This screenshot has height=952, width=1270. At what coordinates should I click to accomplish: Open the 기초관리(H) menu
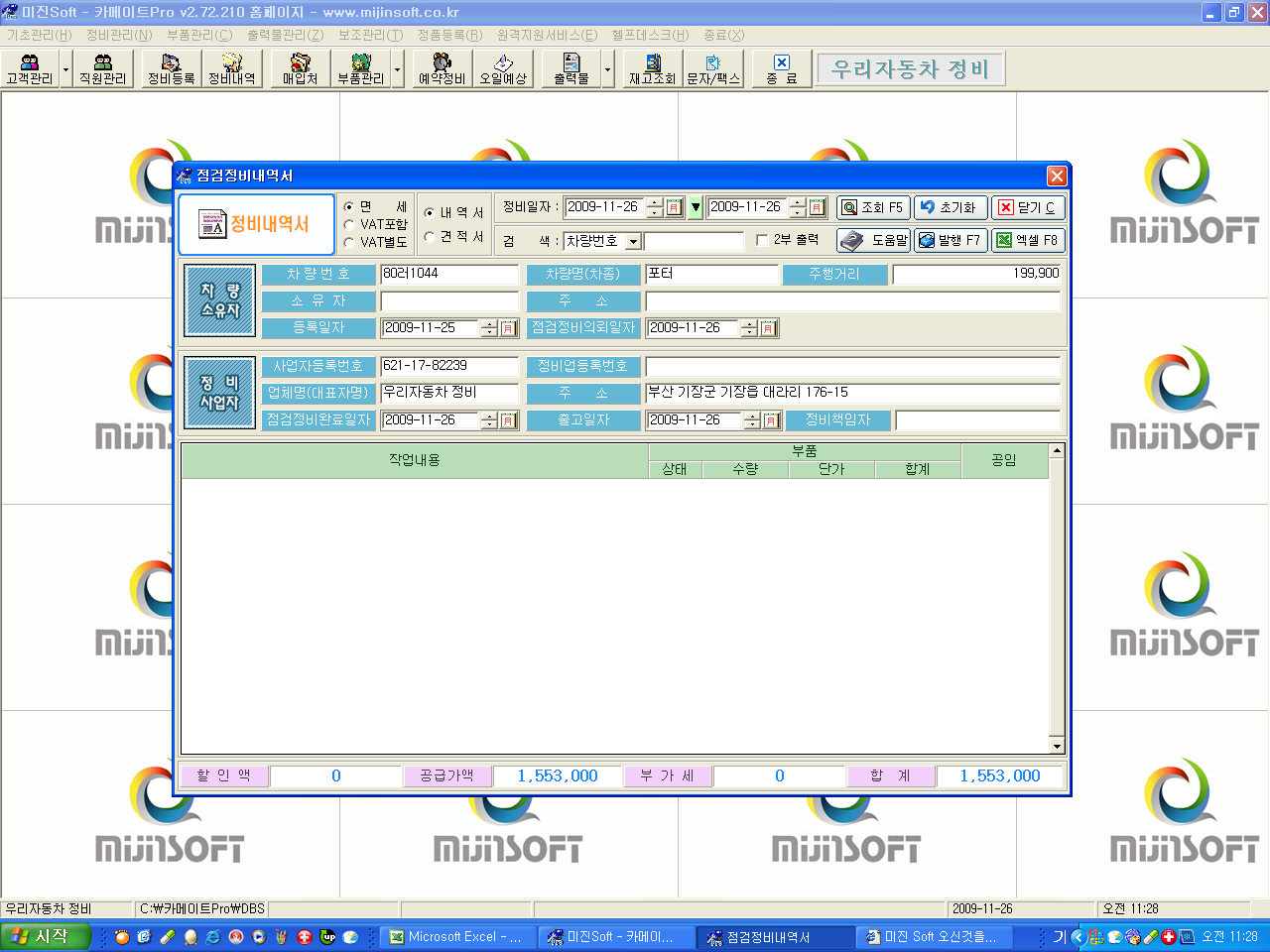point(40,35)
